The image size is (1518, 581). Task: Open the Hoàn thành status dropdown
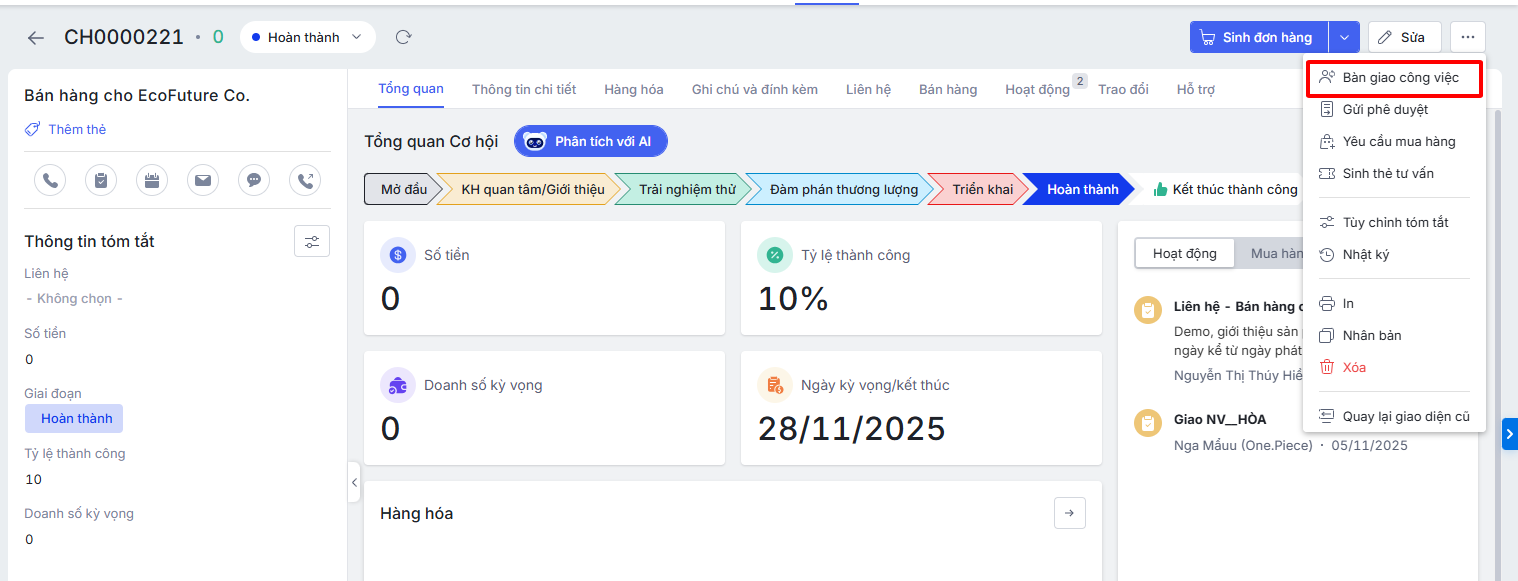(307, 37)
